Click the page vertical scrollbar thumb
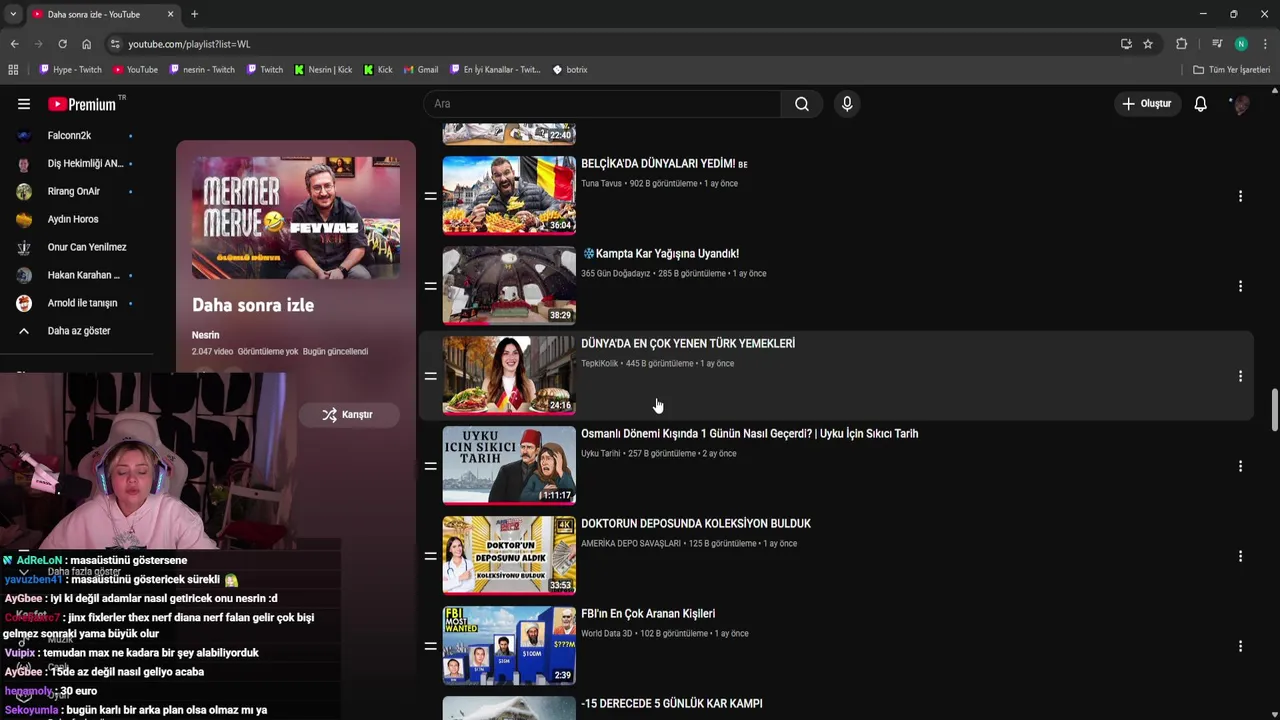1280x720 pixels. click(x=1274, y=410)
